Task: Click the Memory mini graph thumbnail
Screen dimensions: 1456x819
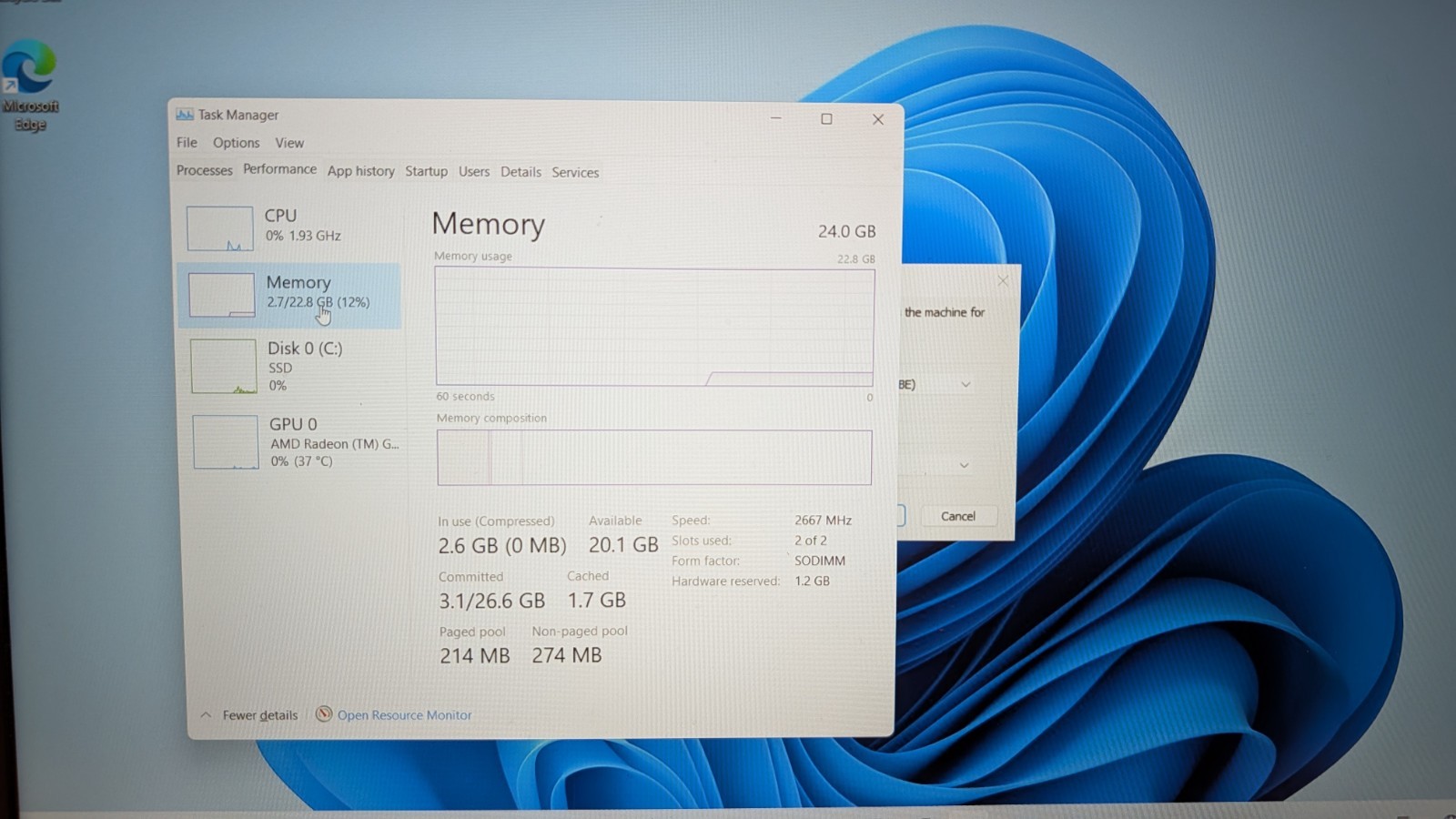Action: 221,295
